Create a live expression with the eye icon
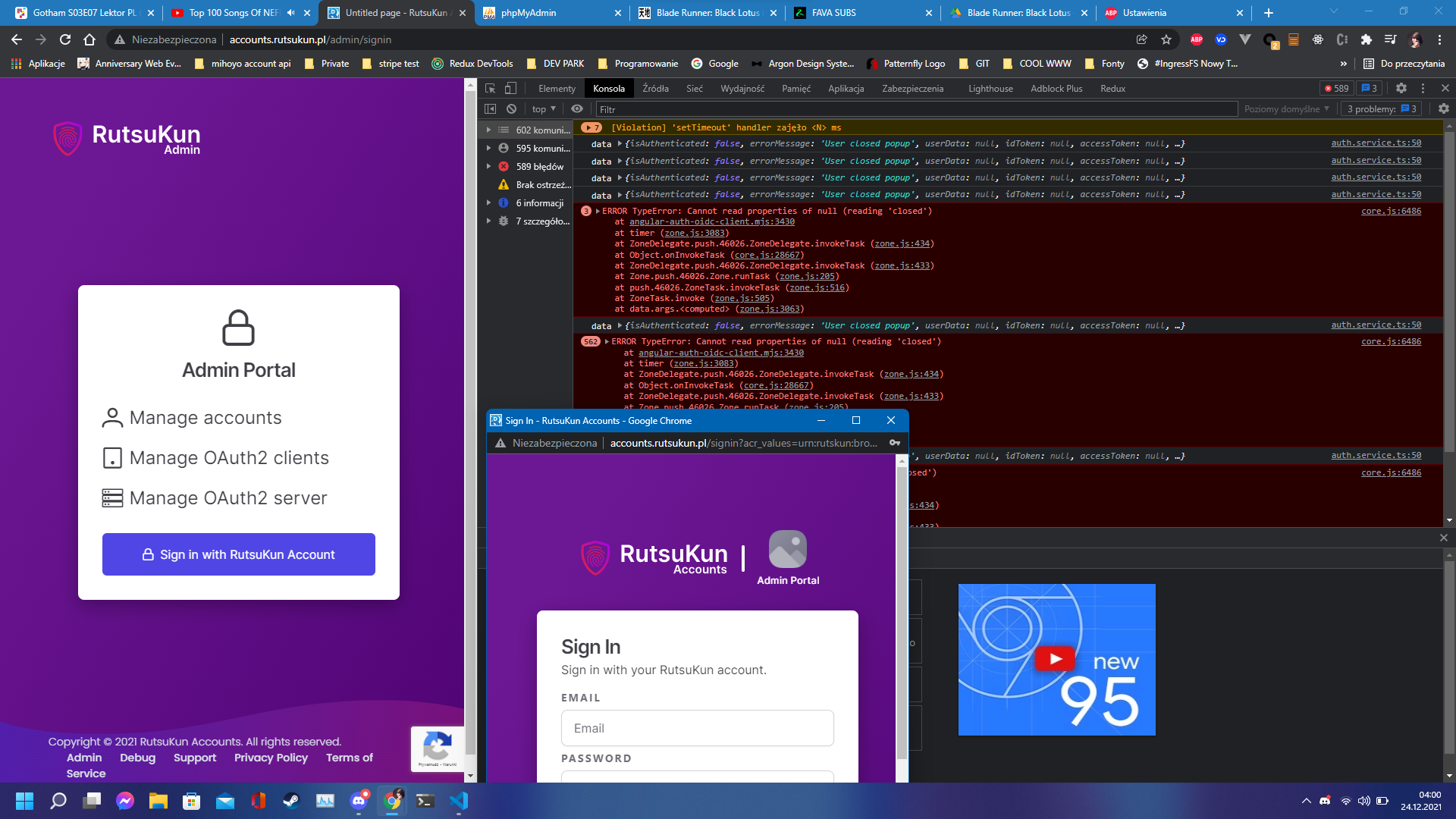The height and width of the screenshot is (819, 1456). coord(578,108)
